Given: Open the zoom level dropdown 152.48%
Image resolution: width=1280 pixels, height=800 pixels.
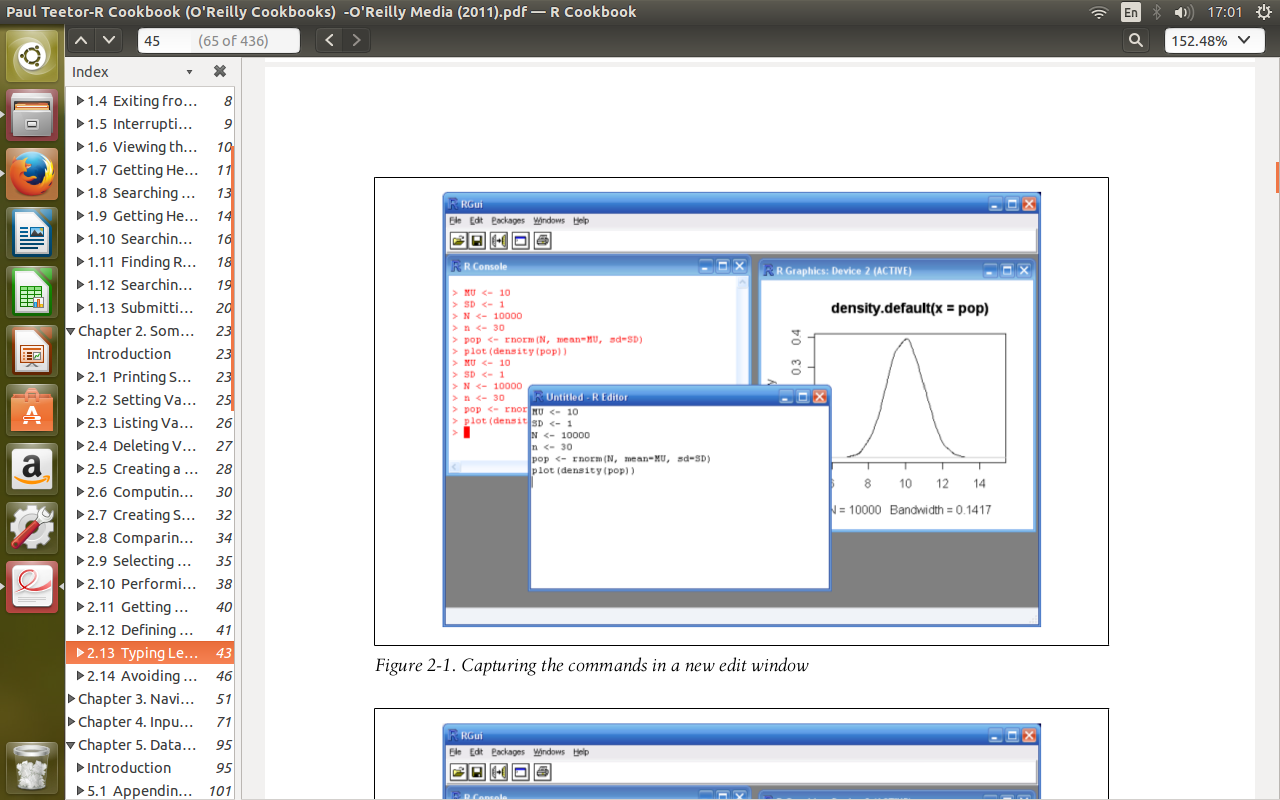Looking at the screenshot, I should click(x=1214, y=40).
